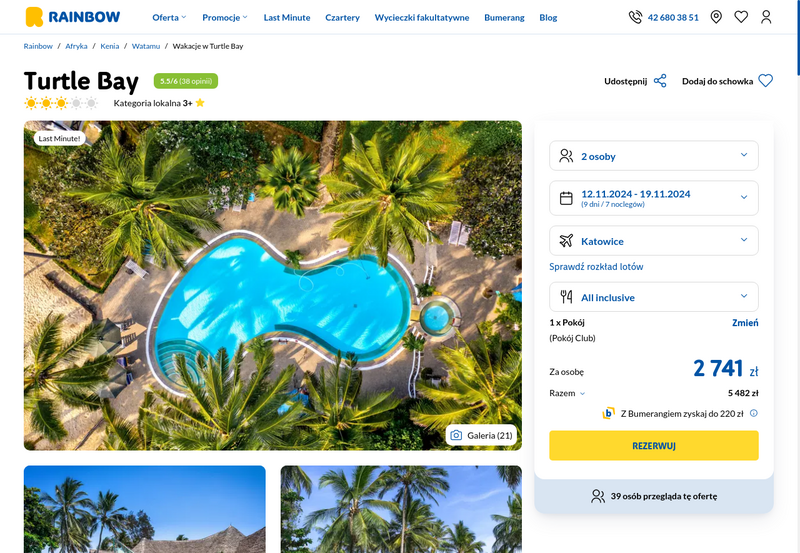Click Zmień to change the room
Image resolution: width=800 pixels, height=553 pixels.
pyautogui.click(x=745, y=322)
